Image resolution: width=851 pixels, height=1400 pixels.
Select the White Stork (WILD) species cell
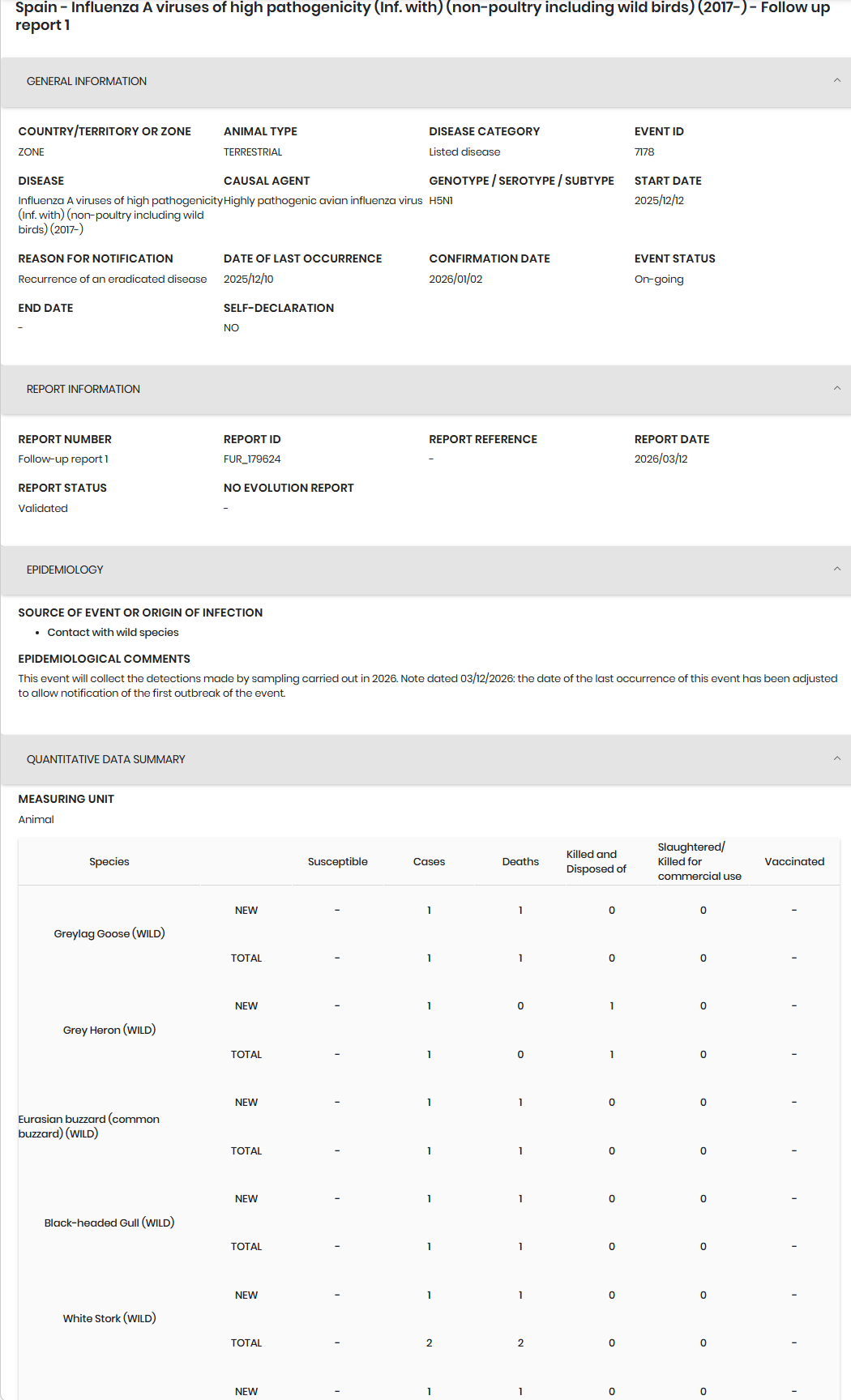tap(109, 1319)
